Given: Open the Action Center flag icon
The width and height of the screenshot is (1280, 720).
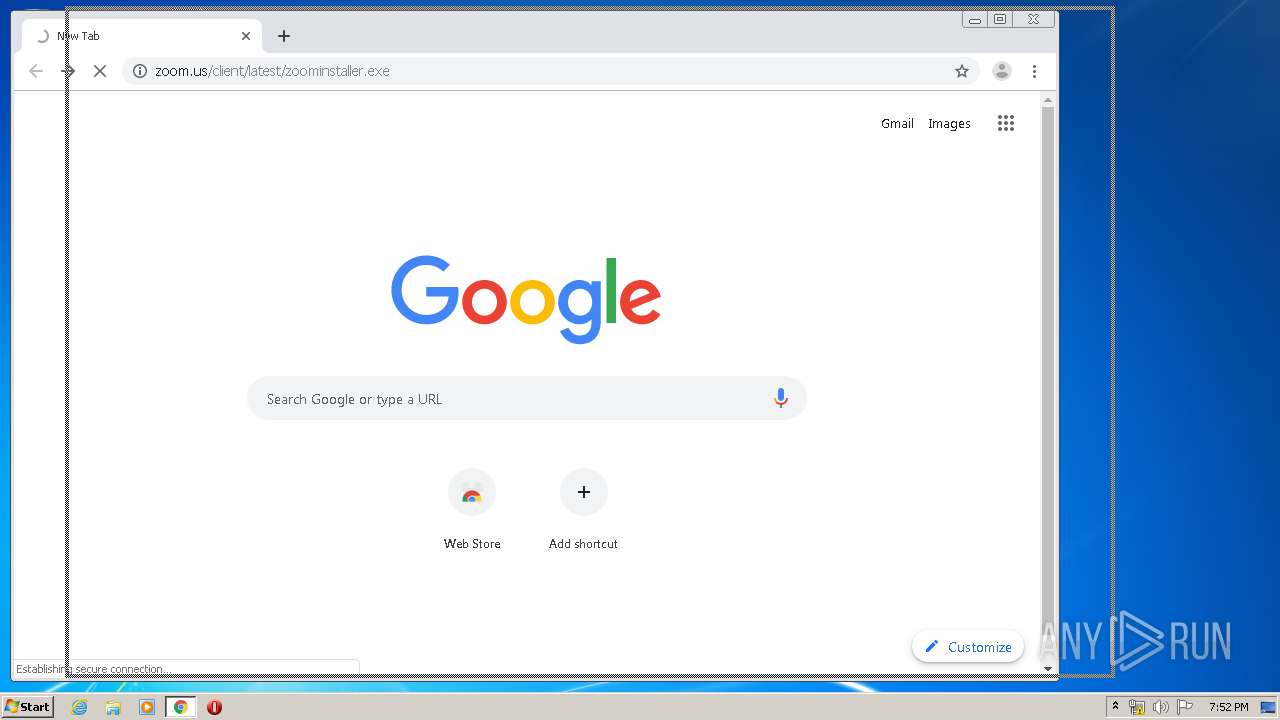Looking at the screenshot, I should coord(1185,707).
